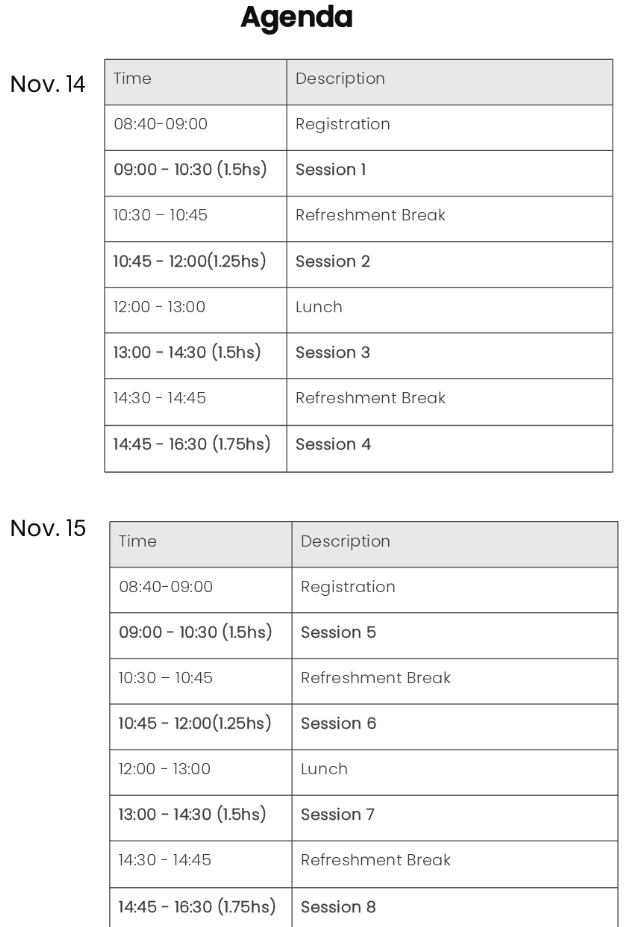Click the Agenda title heading
Screen dimensions: 630x927
[297, 19]
